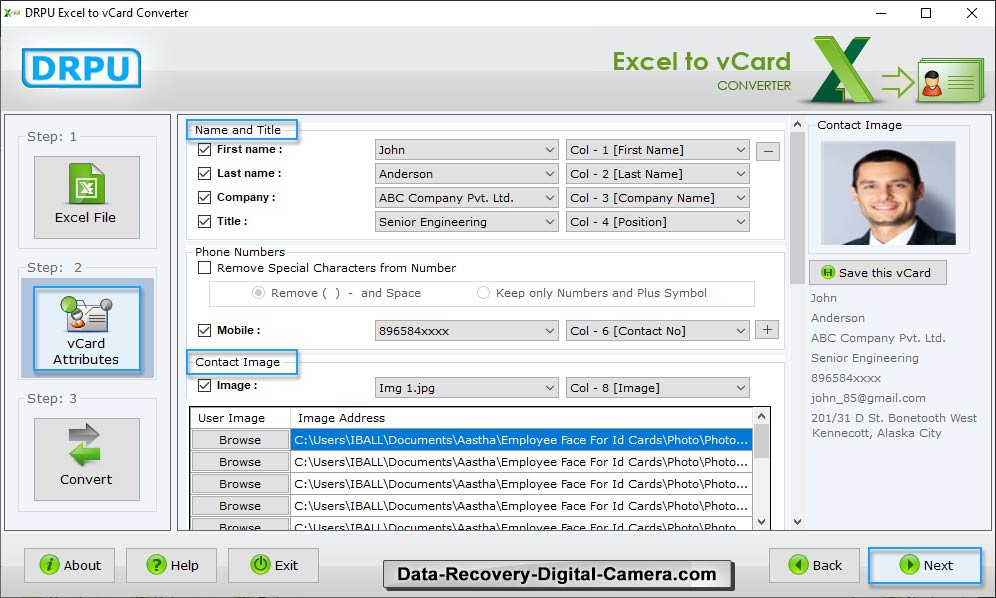This screenshot has width=996, height=598.
Task: Open the Img 1.jpg dropdown
Action: [466, 388]
